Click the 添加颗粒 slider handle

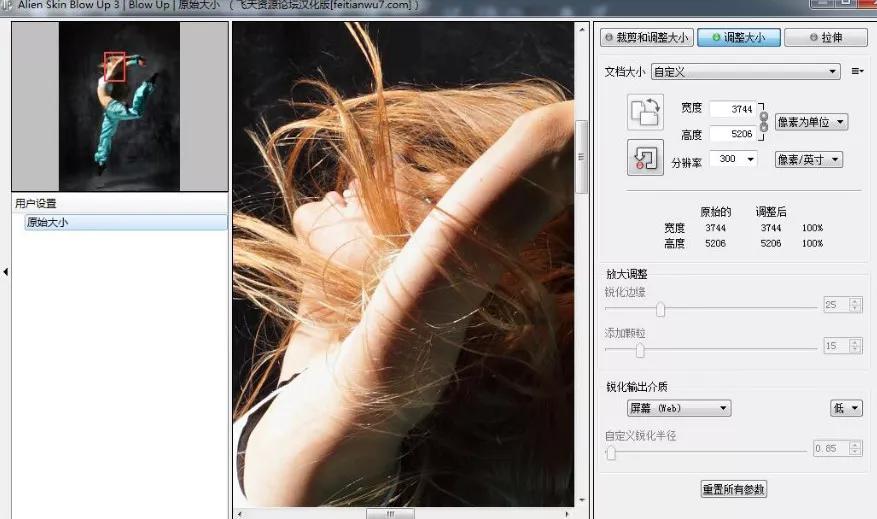coord(640,350)
